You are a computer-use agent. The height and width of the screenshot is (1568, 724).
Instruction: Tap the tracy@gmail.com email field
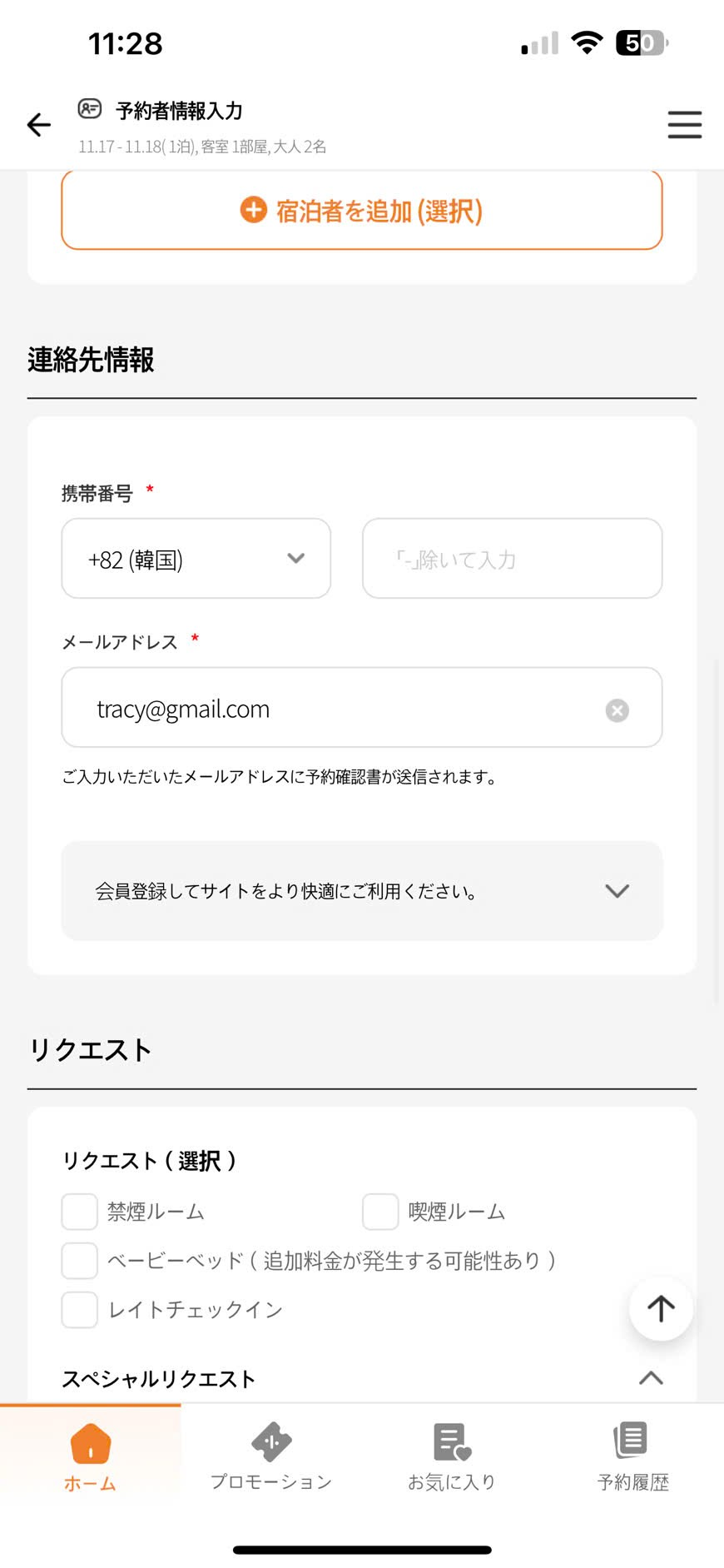pyautogui.click(x=333, y=709)
